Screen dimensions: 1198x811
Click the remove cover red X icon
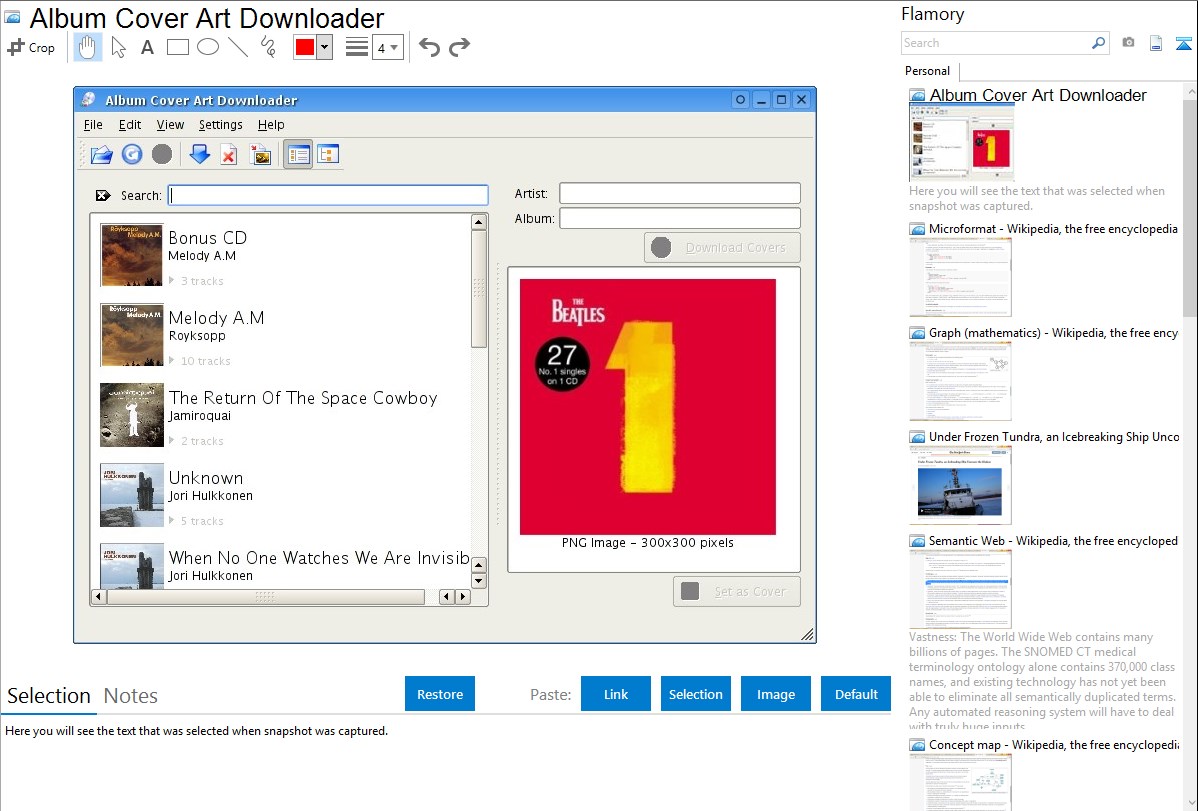click(x=228, y=154)
